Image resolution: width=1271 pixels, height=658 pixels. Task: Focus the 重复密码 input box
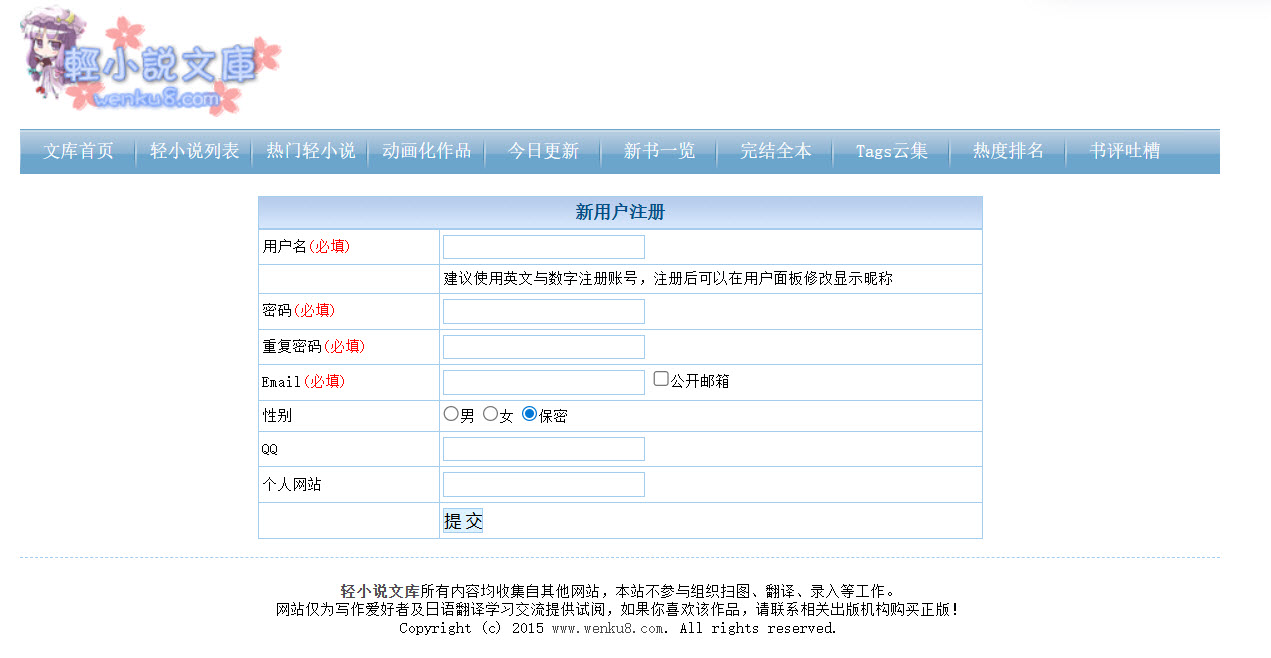click(x=544, y=347)
